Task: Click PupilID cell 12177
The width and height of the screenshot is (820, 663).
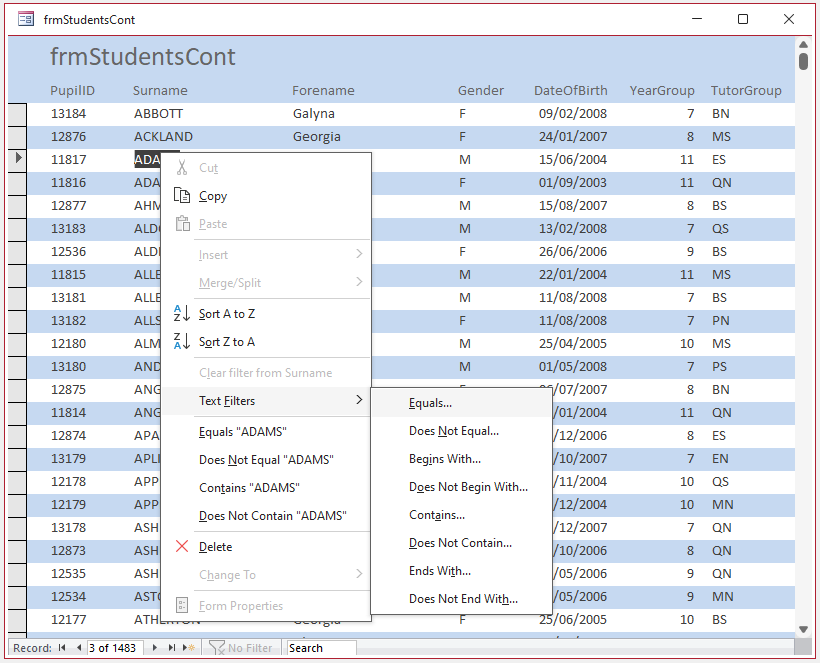Action: 69,620
